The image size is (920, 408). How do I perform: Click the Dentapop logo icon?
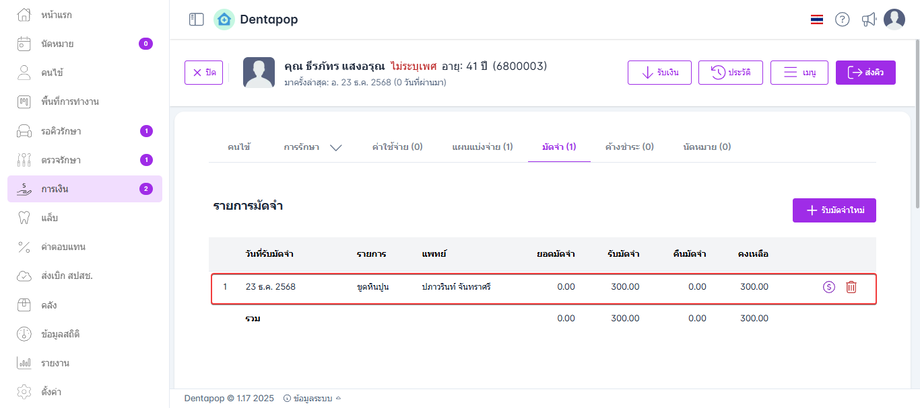(224, 19)
